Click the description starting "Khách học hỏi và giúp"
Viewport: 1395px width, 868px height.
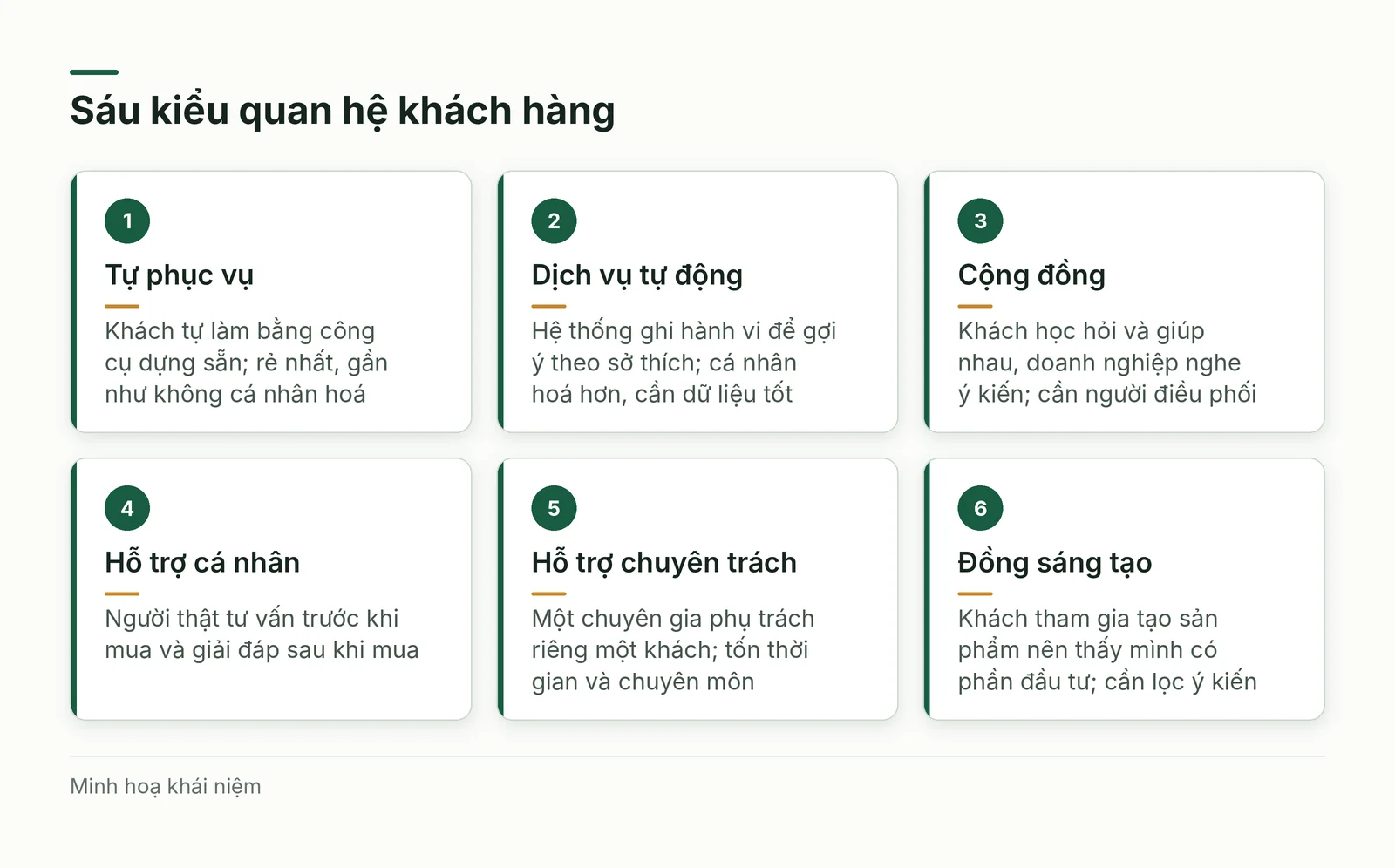click(x=1107, y=363)
